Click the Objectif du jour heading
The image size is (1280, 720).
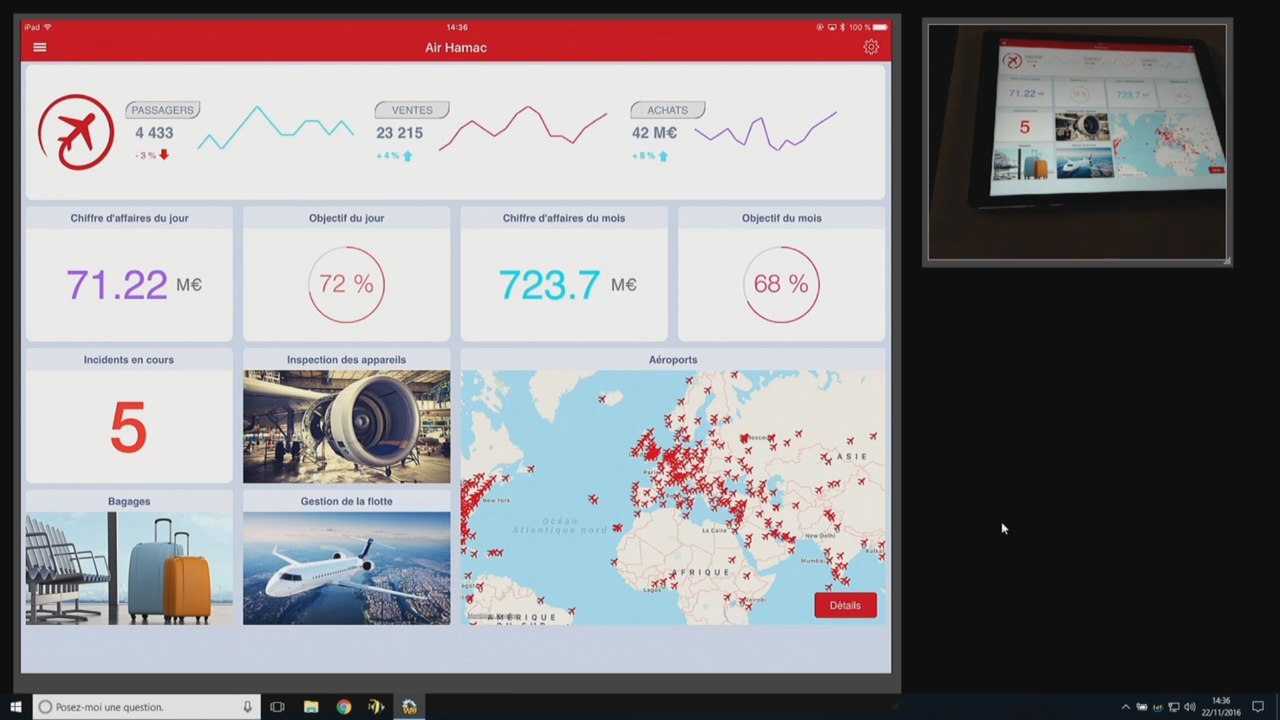pyautogui.click(x=346, y=218)
